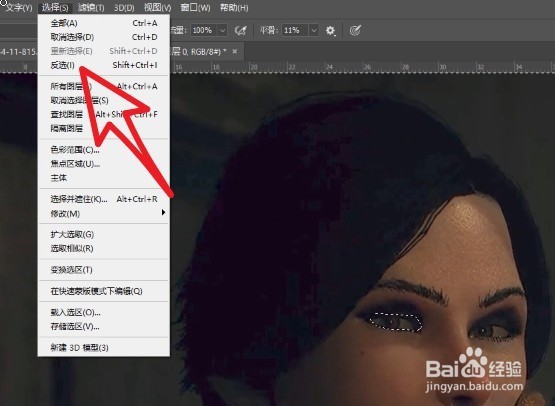Open the 视图(V) menu
Image resolution: width=555 pixels, height=406 pixels.
click(x=158, y=7)
